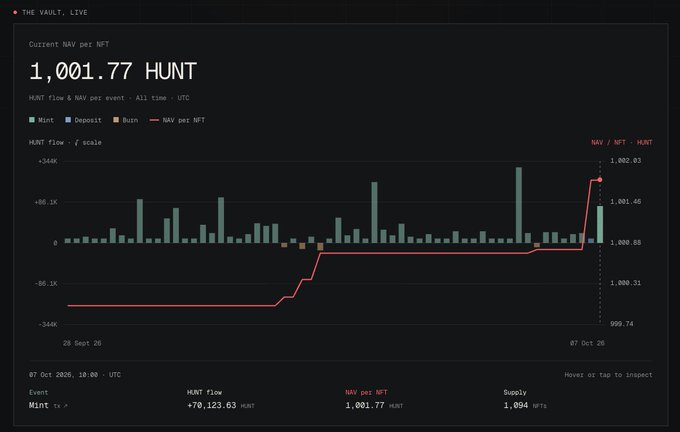Click the Mint legend color swatch

tap(32, 120)
